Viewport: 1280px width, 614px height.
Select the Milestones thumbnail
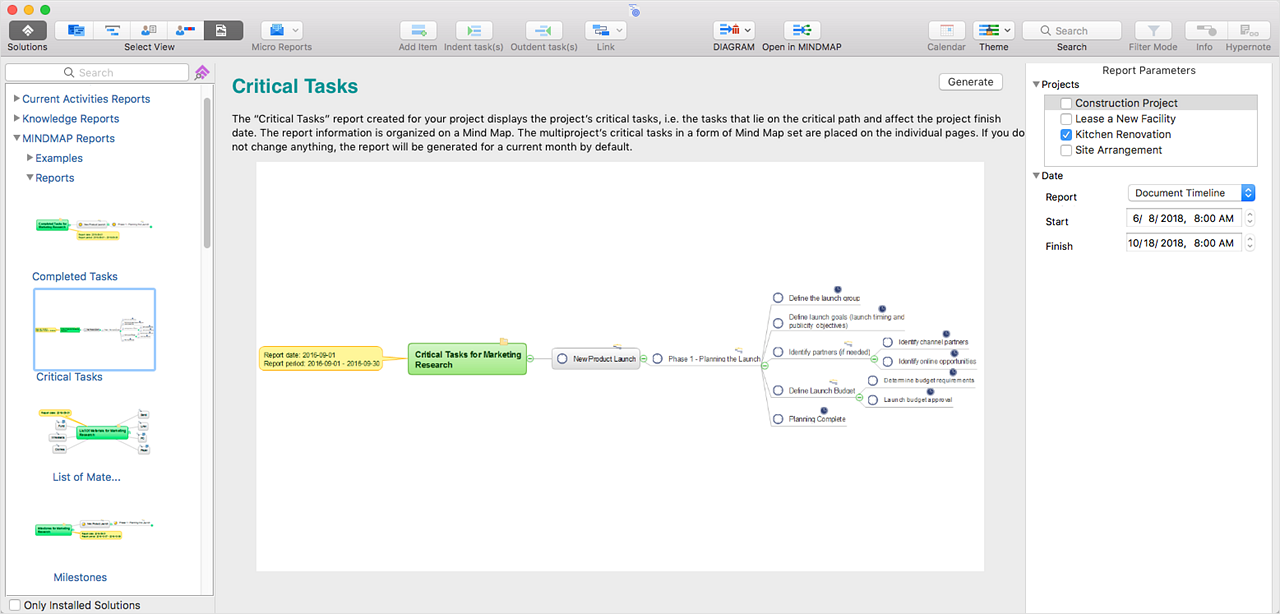coord(94,529)
